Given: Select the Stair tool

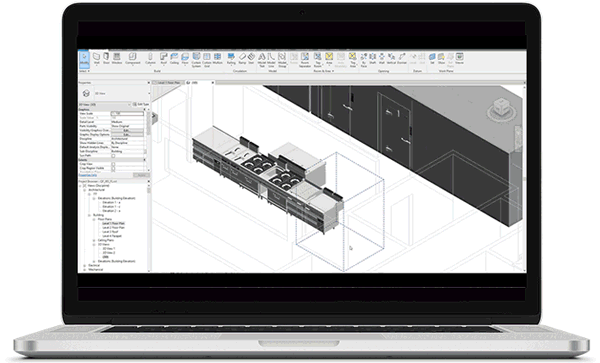Looking at the screenshot, I should coord(251,58).
